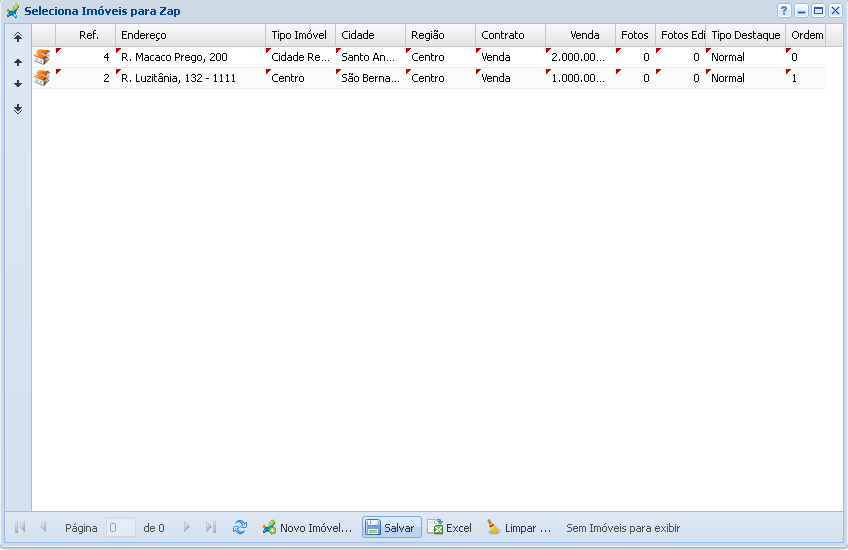
Task: Sort by the Venda column header
Action: [x=580, y=35]
